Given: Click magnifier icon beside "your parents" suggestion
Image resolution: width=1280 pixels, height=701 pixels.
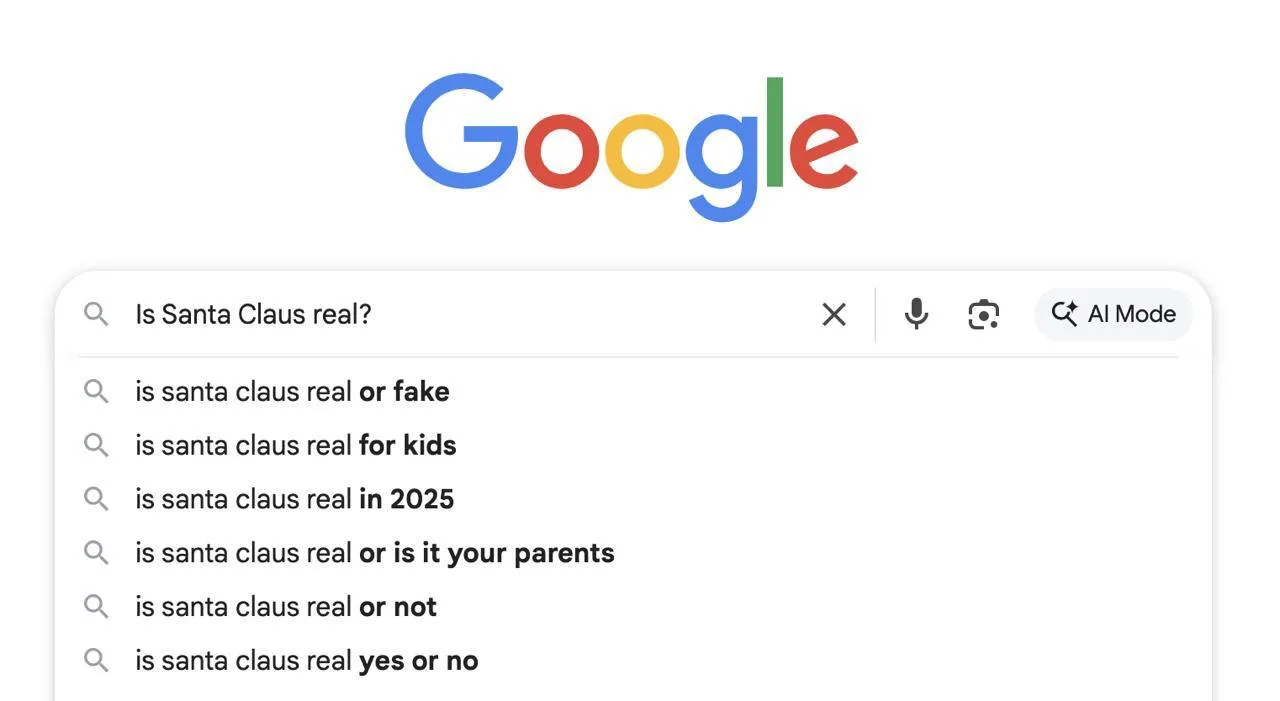Looking at the screenshot, I should point(96,553).
